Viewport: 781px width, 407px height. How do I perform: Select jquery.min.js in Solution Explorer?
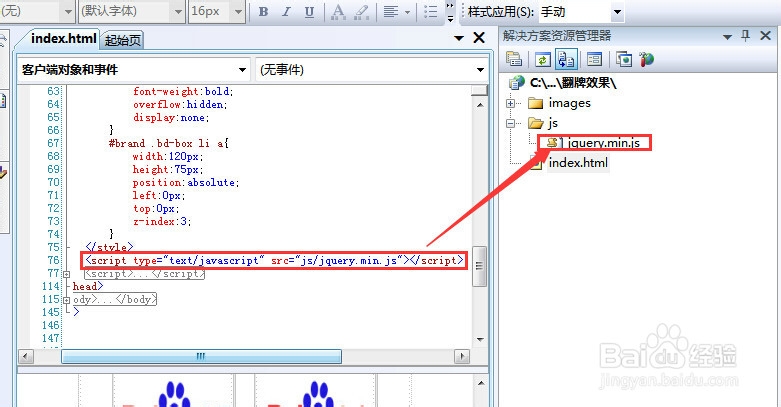tap(604, 143)
